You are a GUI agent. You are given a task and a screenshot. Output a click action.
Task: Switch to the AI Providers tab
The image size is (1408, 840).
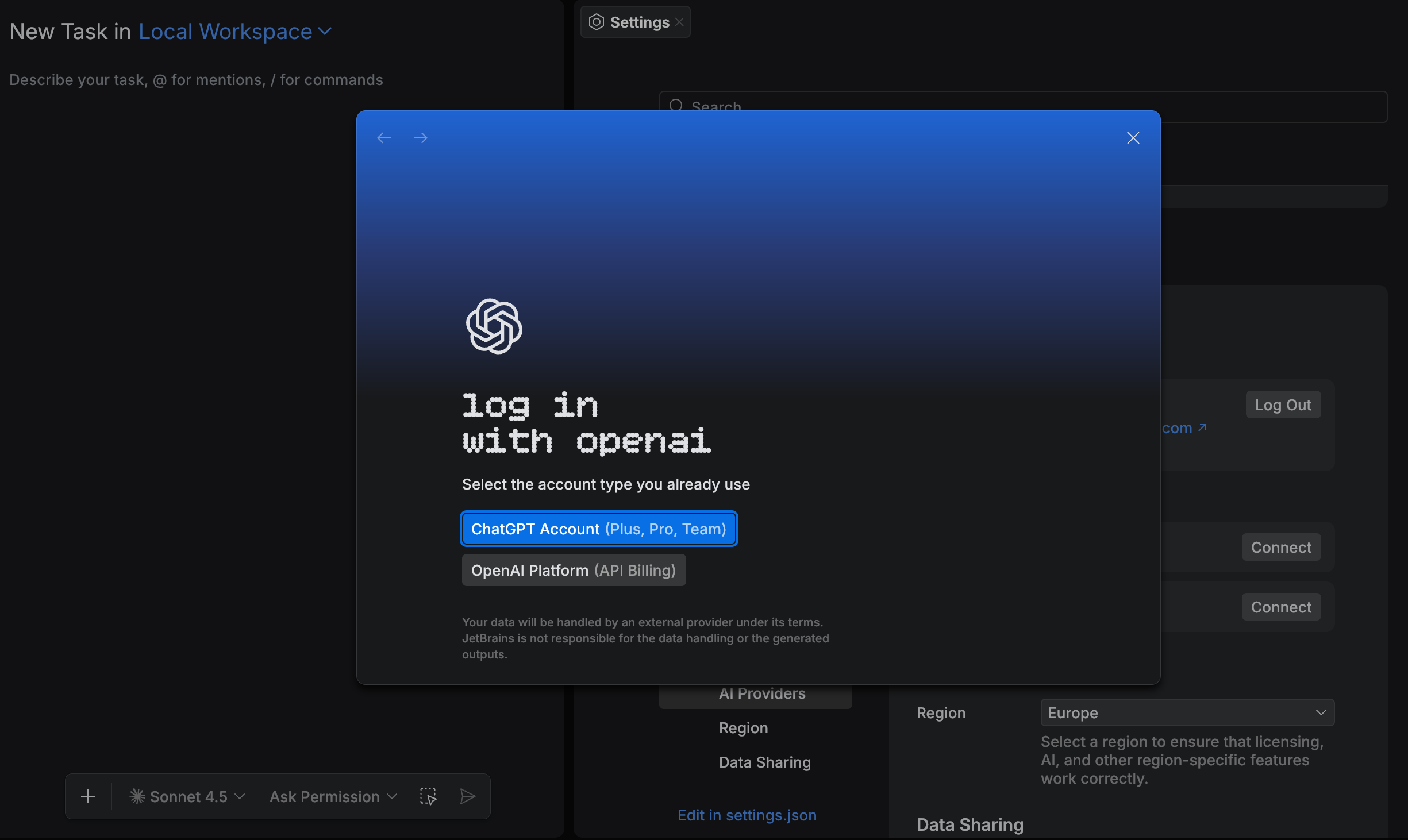pyautogui.click(x=761, y=693)
